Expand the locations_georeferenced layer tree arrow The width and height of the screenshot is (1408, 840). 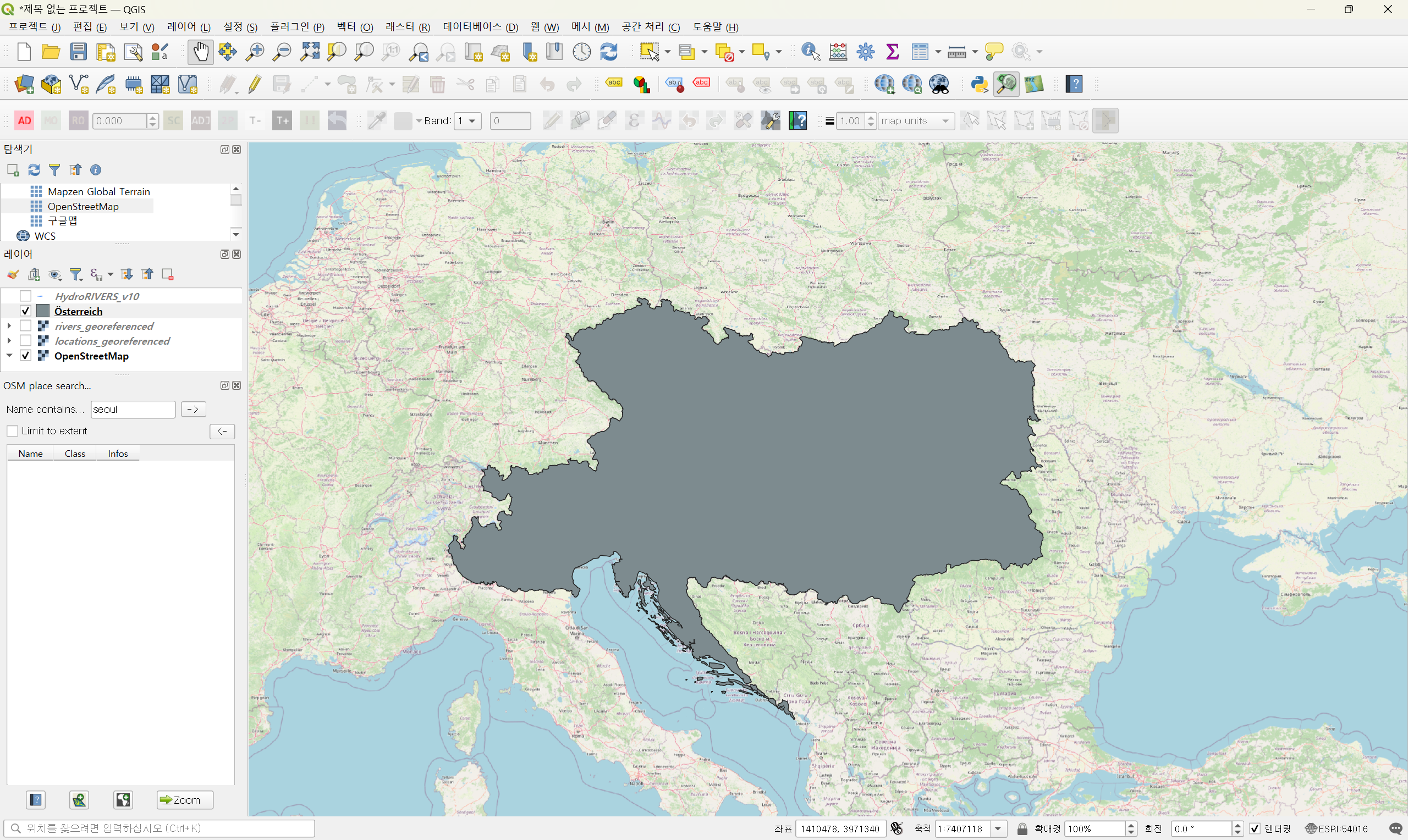click(9, 340)
